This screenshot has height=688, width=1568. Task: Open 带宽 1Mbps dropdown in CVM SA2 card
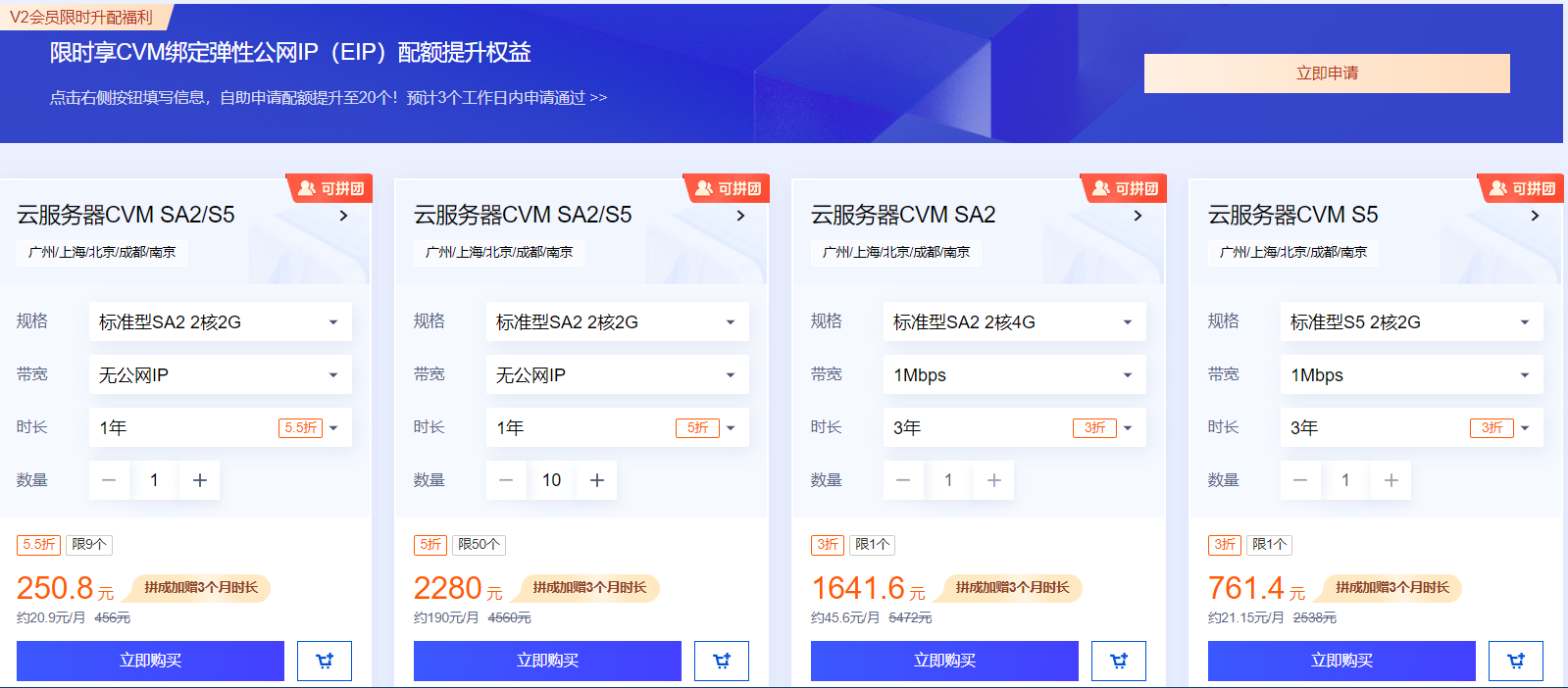(x=1014, y=374)
